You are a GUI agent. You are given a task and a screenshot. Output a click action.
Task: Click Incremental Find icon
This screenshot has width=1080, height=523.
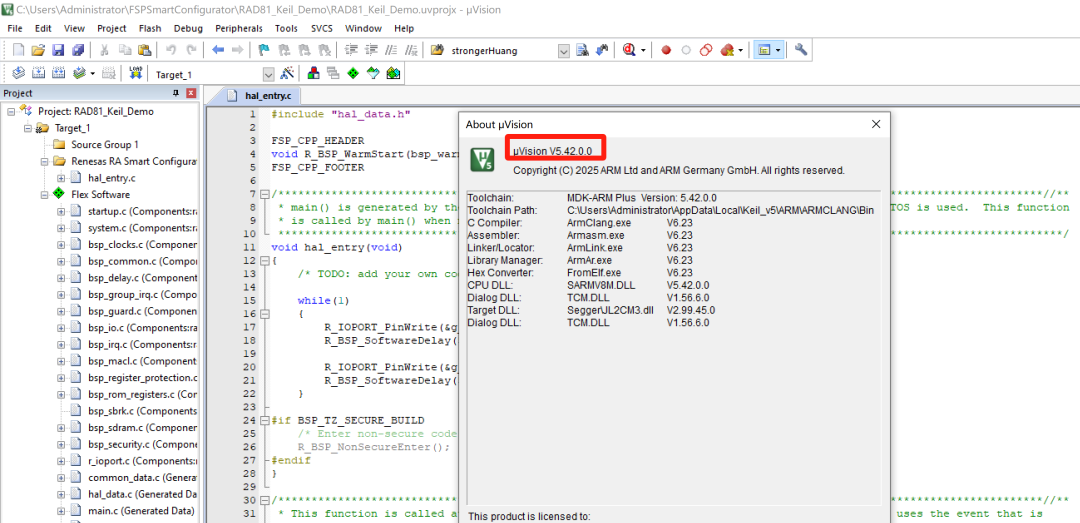tap(602, 50)
